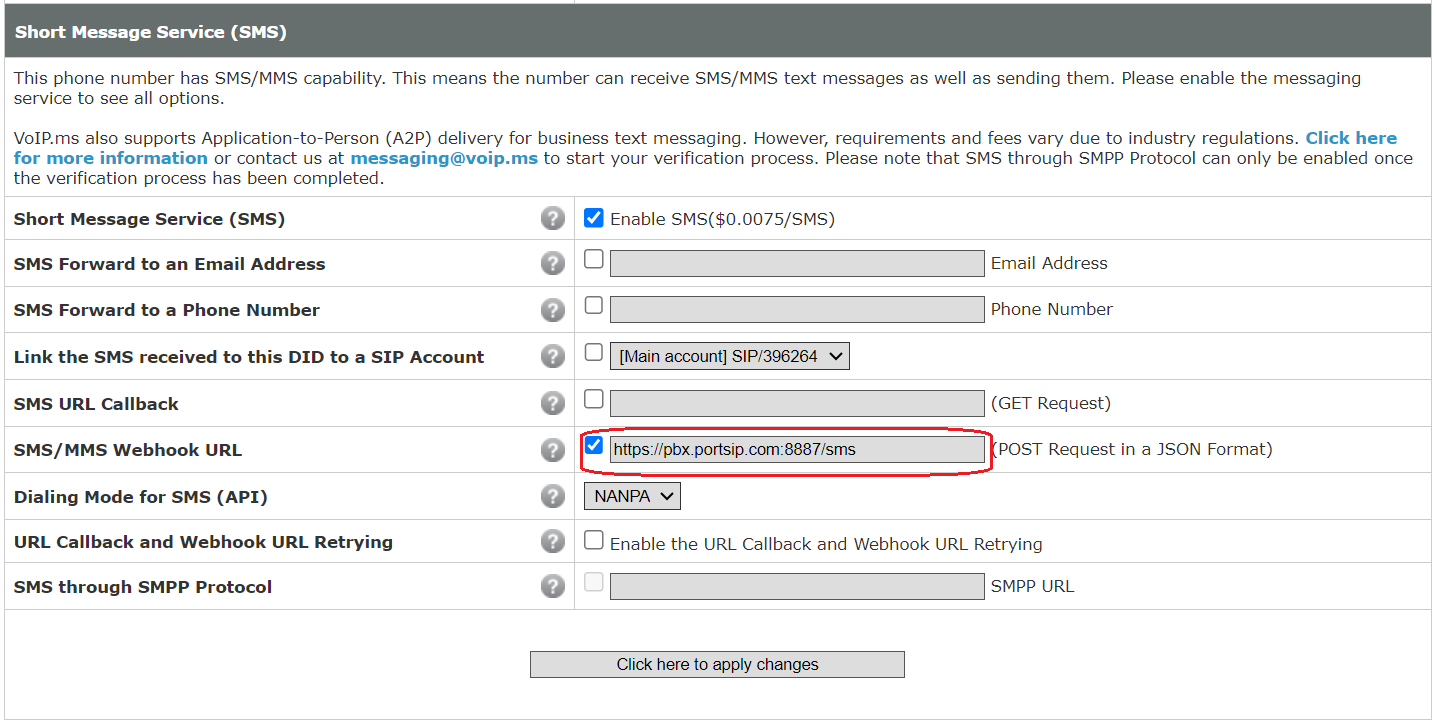Click the webhook URL text field
1437x724 pixels.
click(797, 450)
